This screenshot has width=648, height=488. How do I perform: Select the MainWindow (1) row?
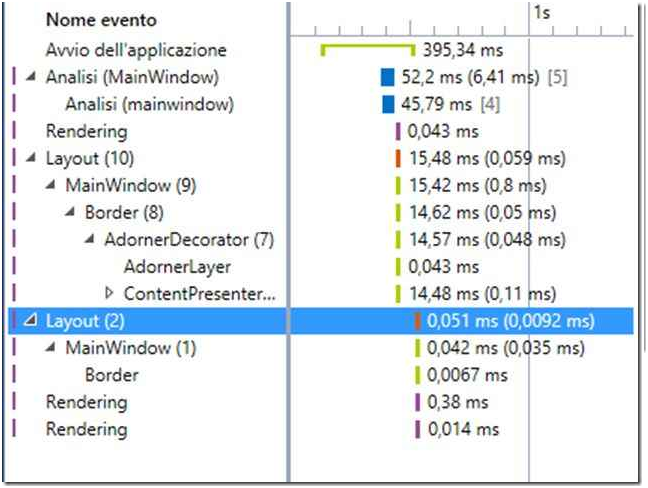[321, 348]
